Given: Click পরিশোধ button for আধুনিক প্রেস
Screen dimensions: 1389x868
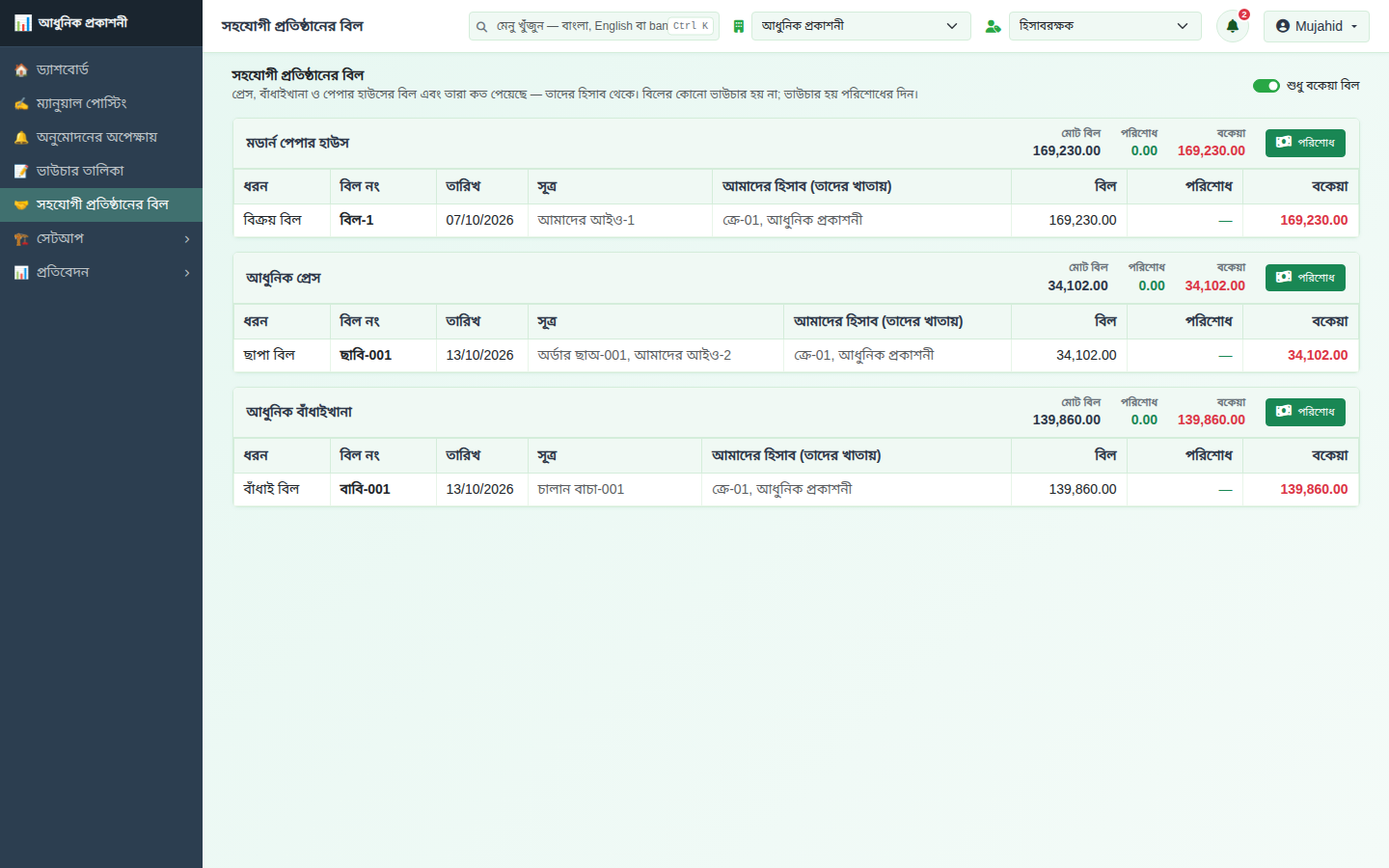Looking at the screenshot, I should click(1305, 278).
